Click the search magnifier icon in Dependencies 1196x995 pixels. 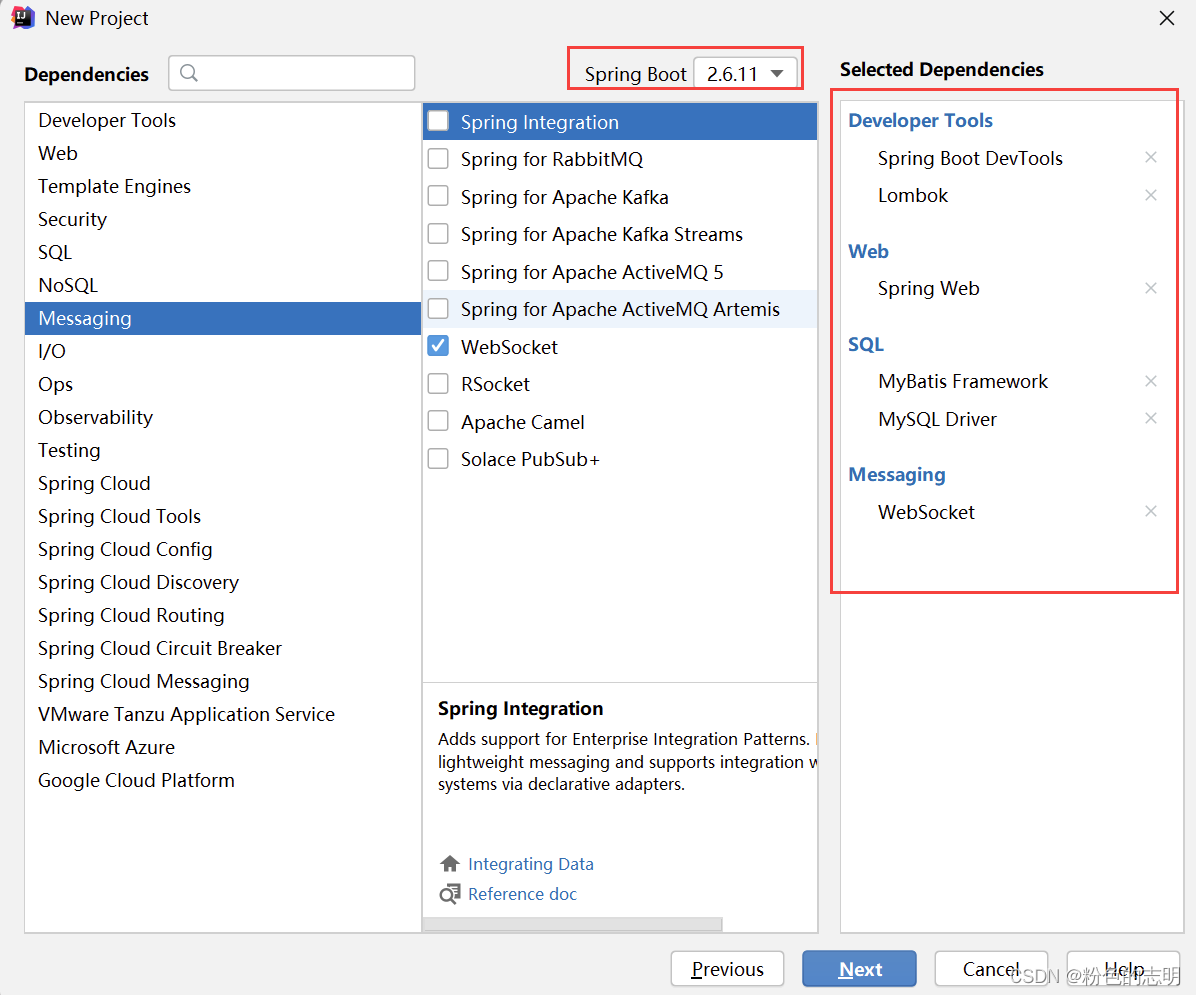click(188, 73)
